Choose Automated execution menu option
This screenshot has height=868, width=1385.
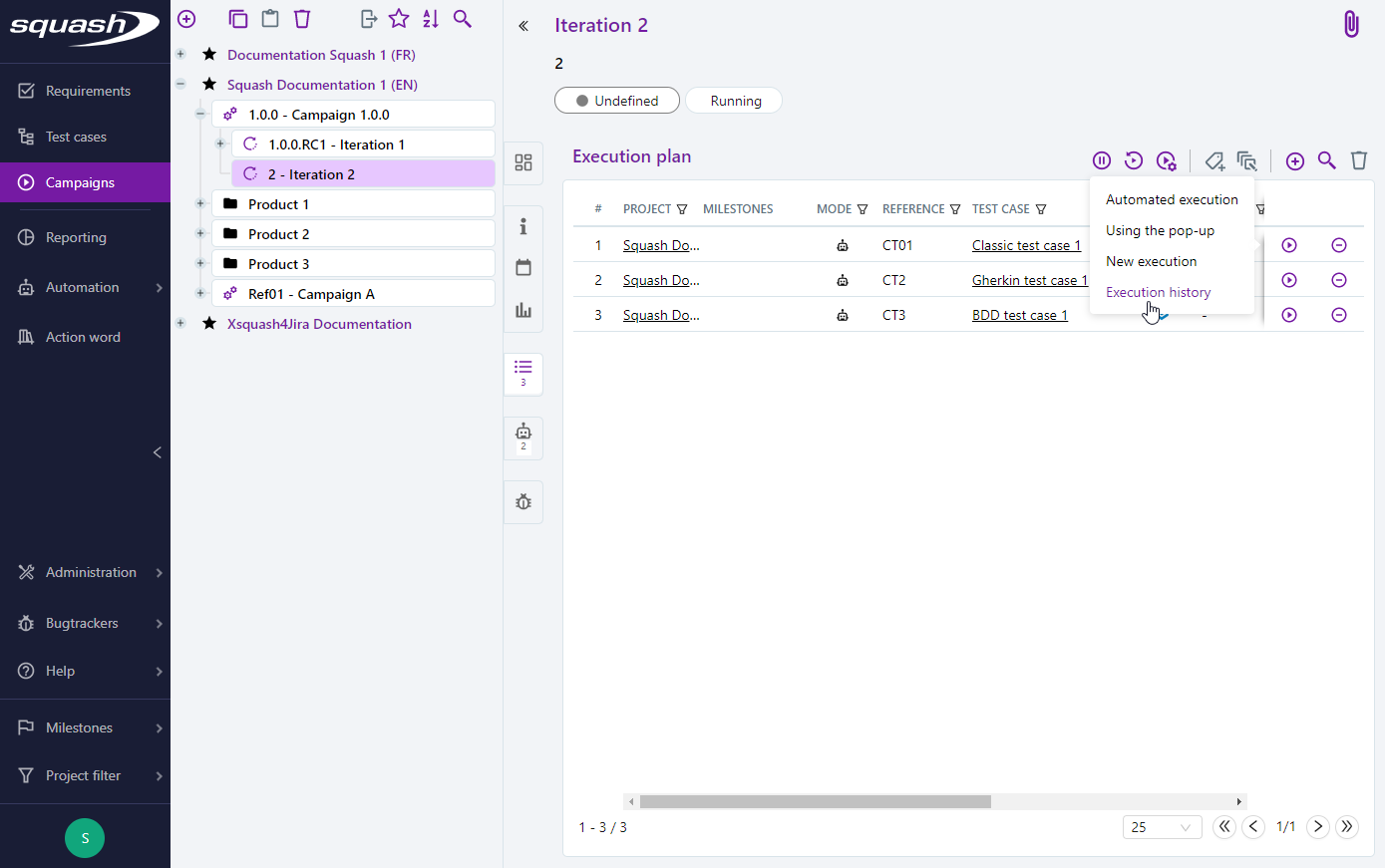pyautogui.click(x=1172, y=199)
